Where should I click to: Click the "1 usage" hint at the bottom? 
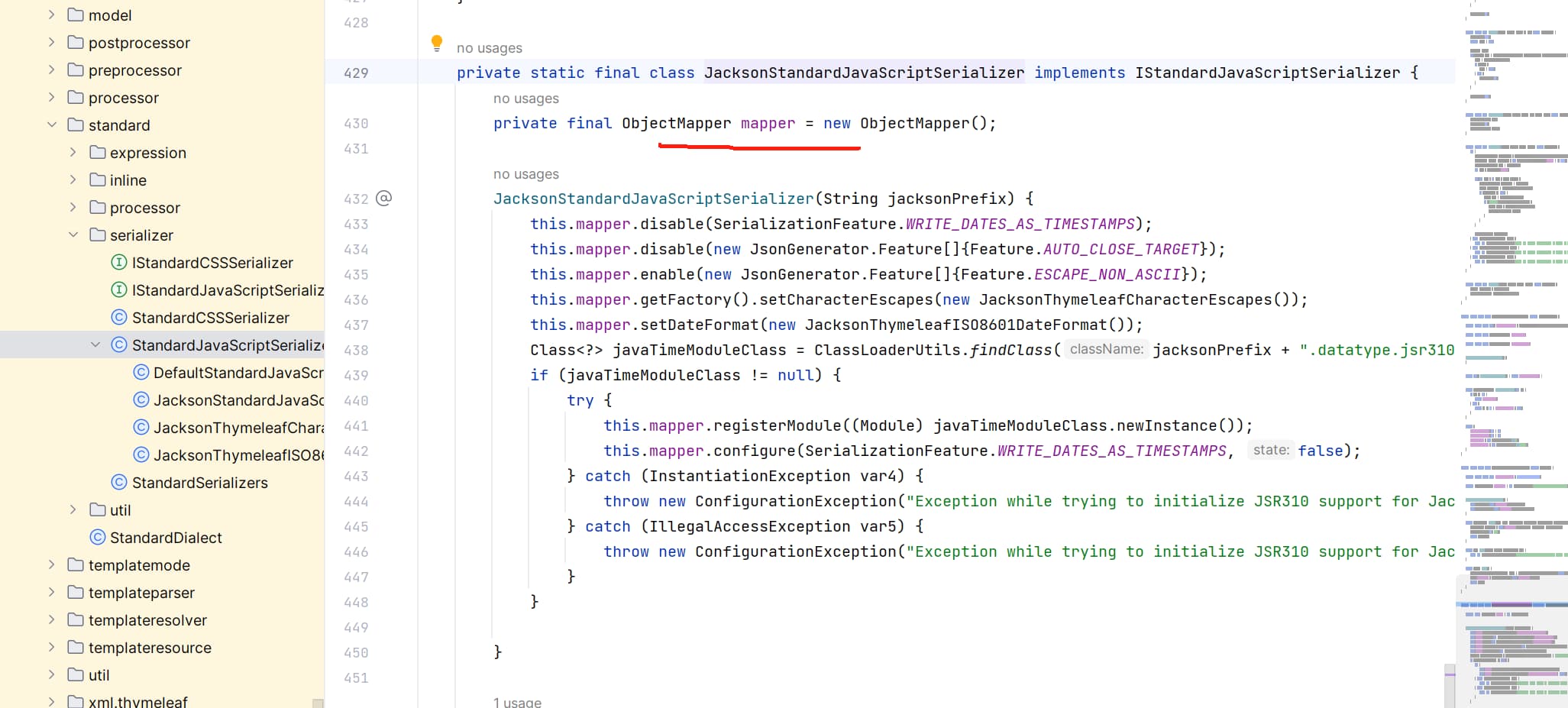[x=517, y=702]
